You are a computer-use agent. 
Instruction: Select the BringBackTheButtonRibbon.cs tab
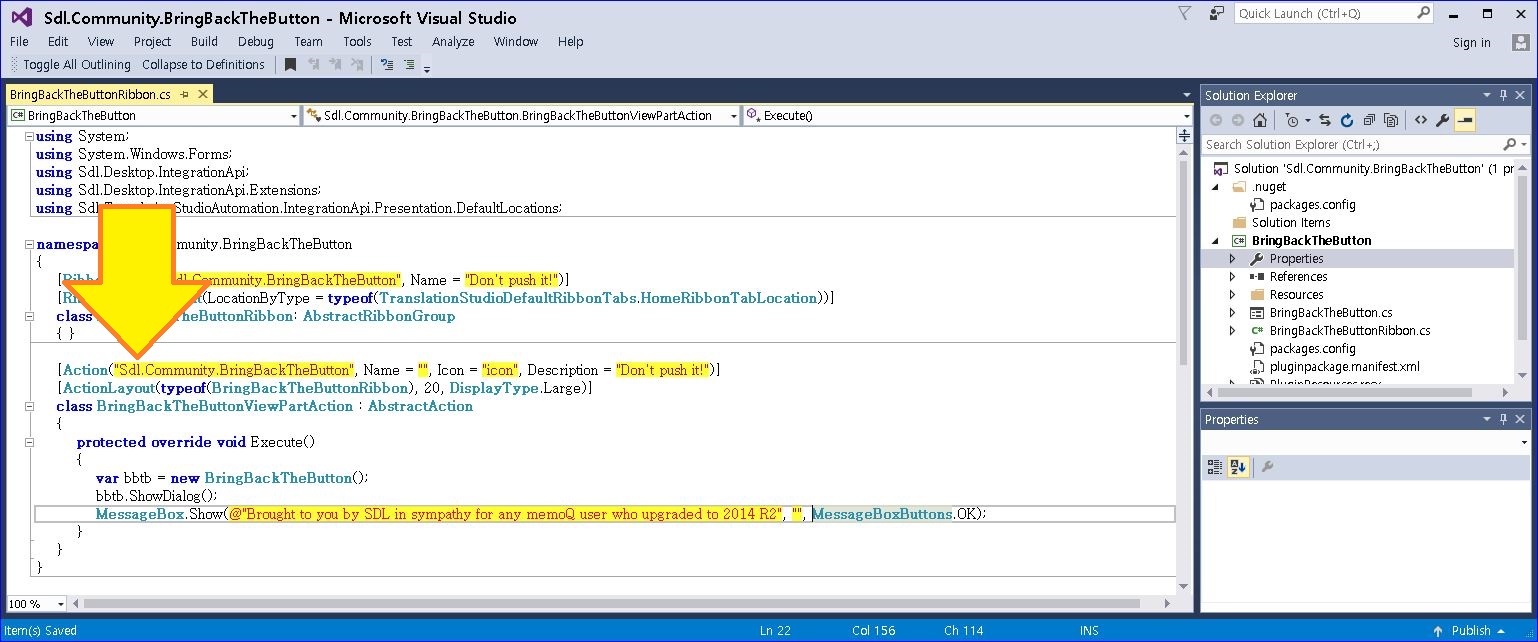[x=90, y=95]
